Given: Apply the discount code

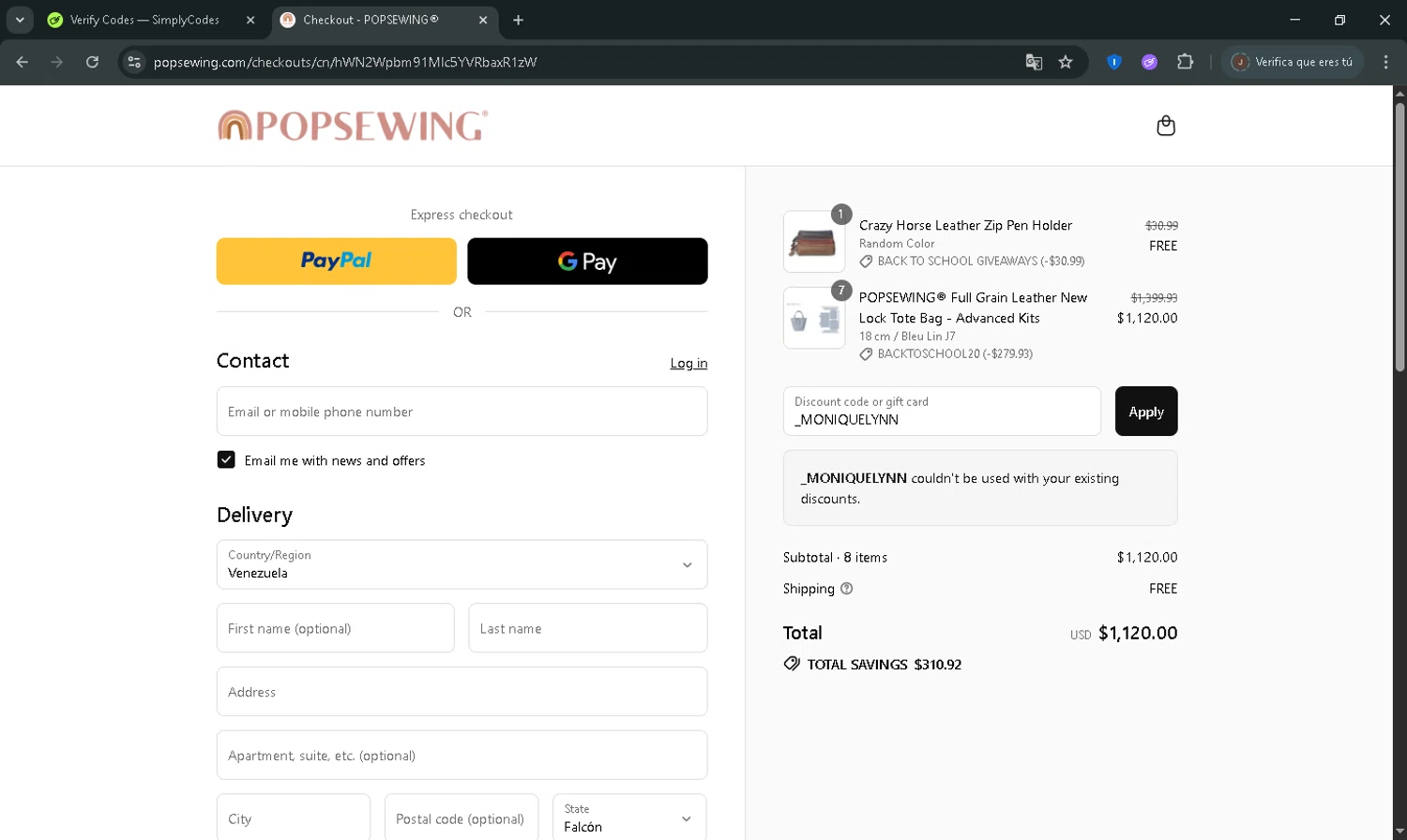Looking at the screenshot, I should [1146, 412].
